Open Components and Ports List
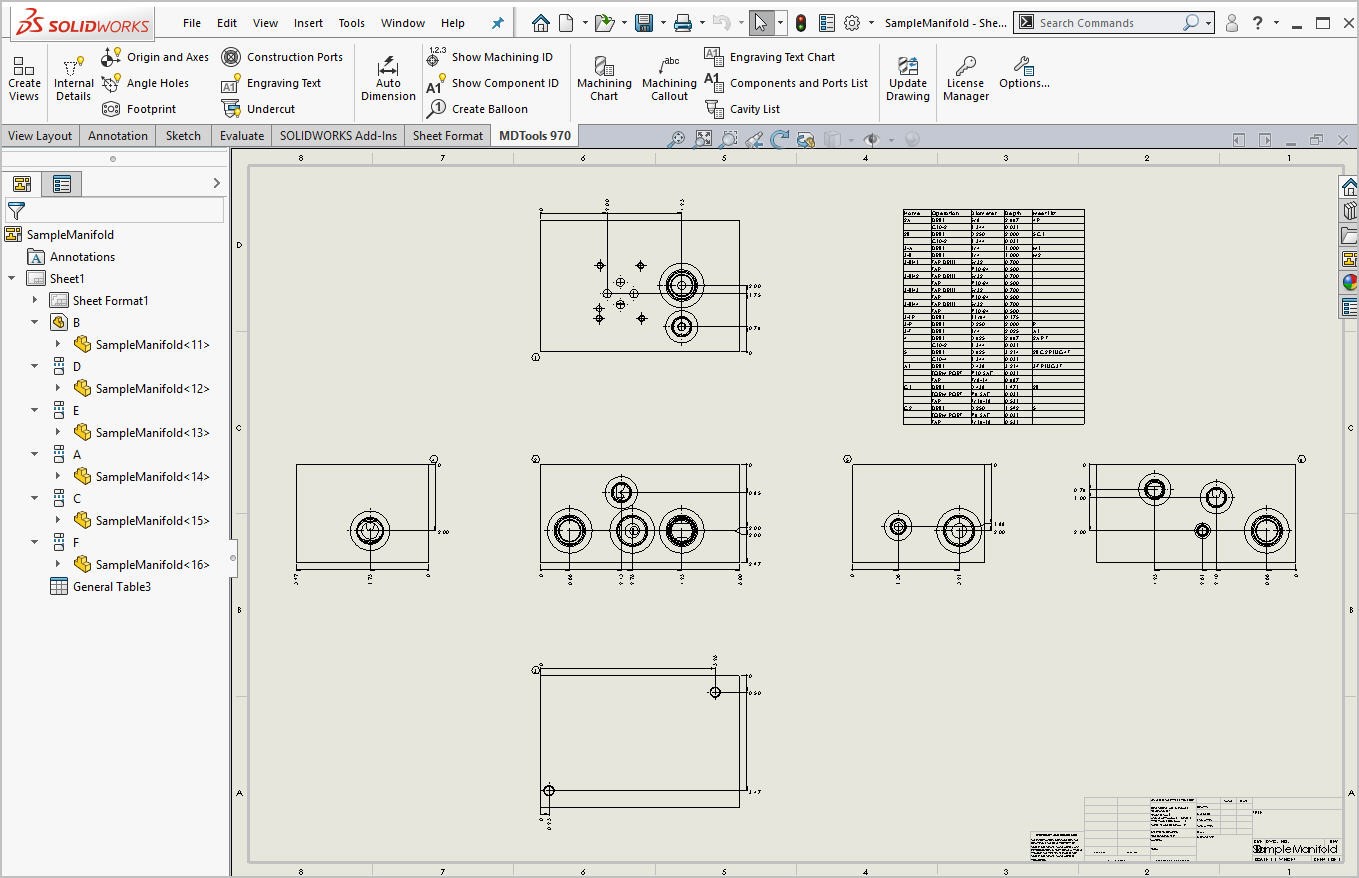The height and width of the screenshot is (878, 1359). 786,83
